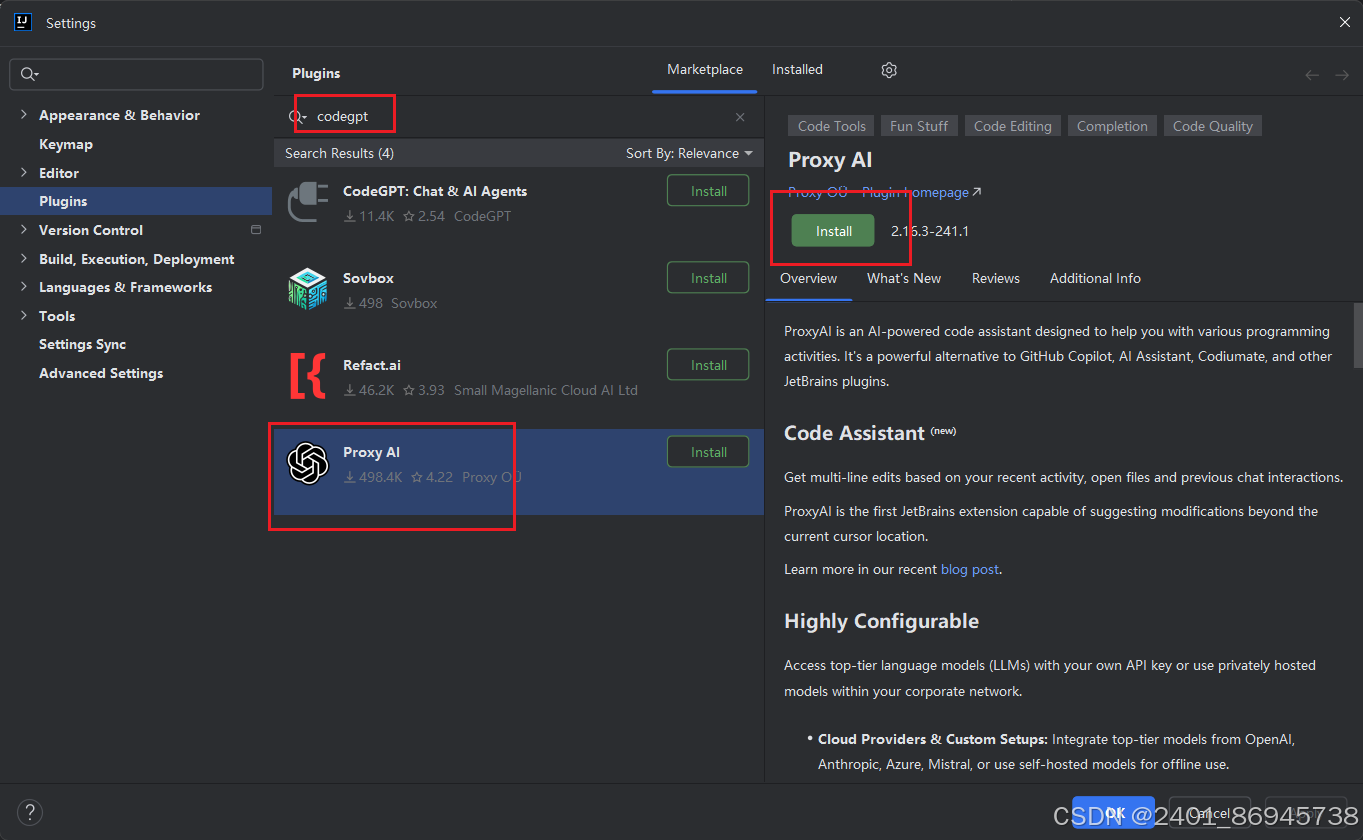Click the Proxy AI plugin title heading
1363x840 pixels.
coord(830,160)
